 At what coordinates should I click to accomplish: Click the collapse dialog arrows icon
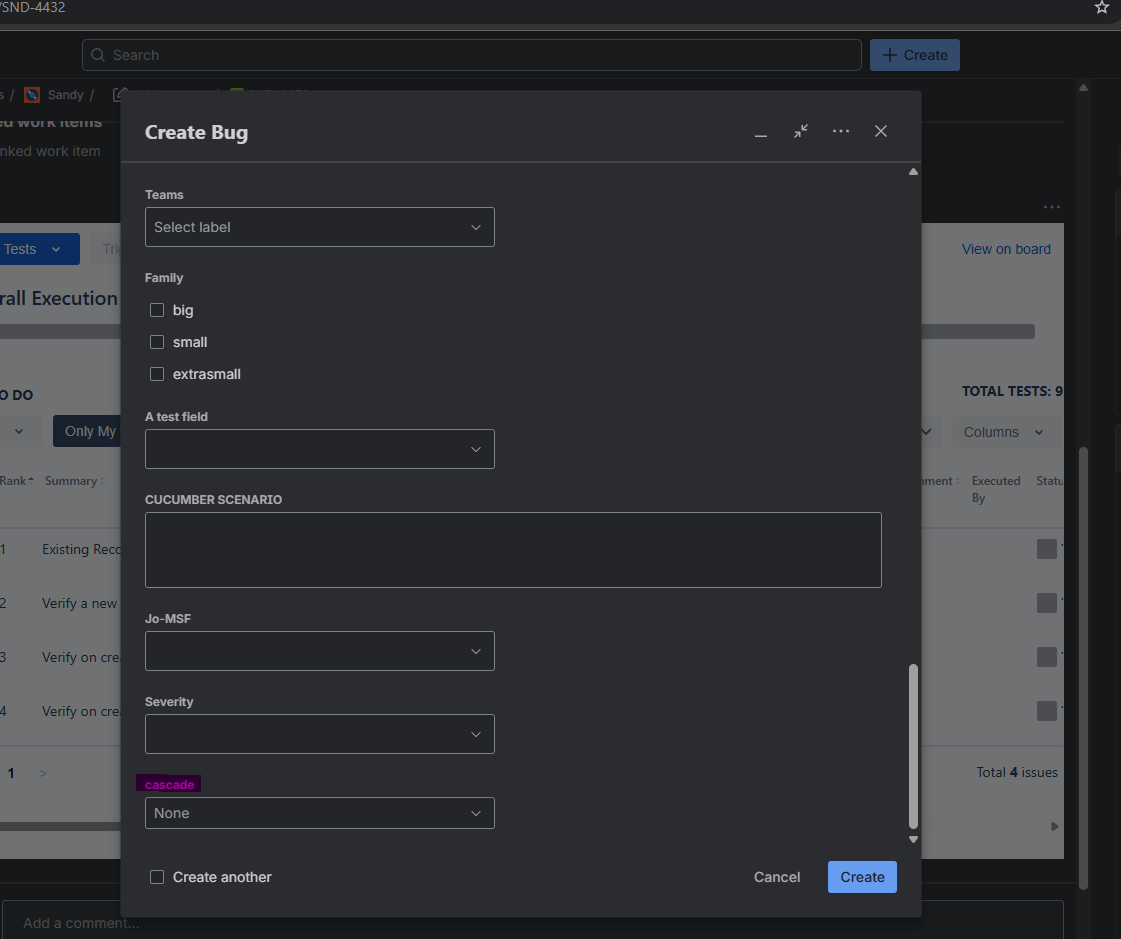(801, 131)
